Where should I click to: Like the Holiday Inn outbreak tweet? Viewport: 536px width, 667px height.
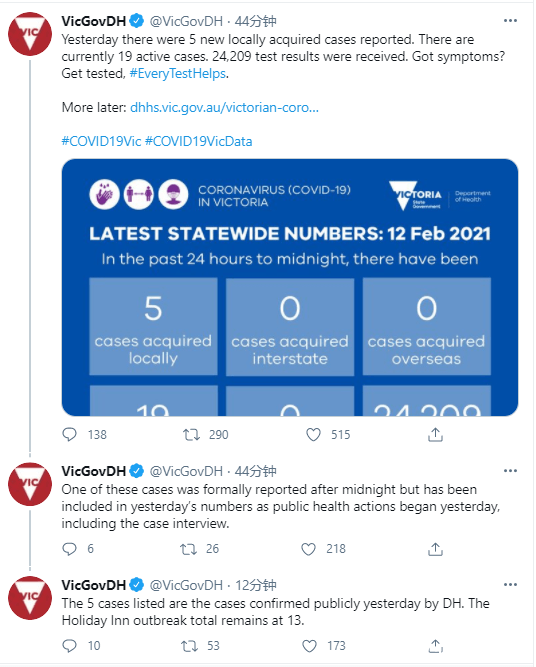pyautogui.click(x=309, y=646)
